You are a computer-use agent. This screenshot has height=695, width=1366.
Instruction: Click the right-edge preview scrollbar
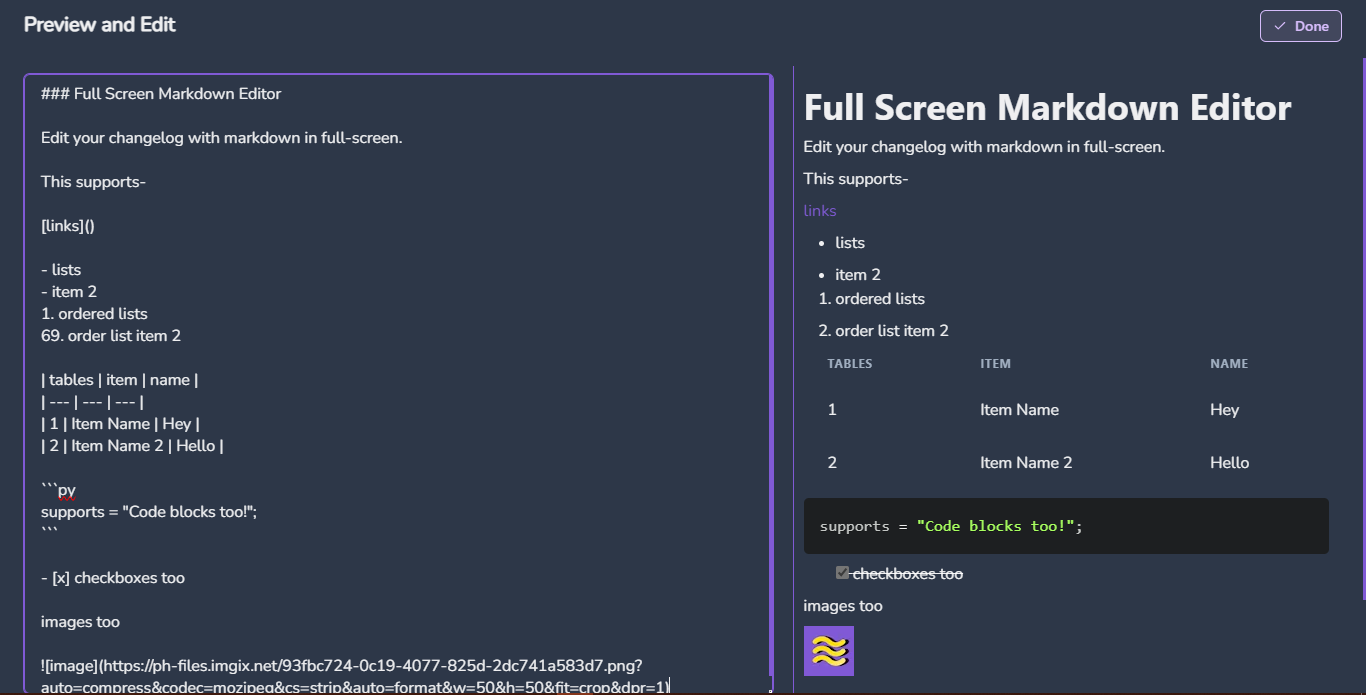coord(1363,330)
